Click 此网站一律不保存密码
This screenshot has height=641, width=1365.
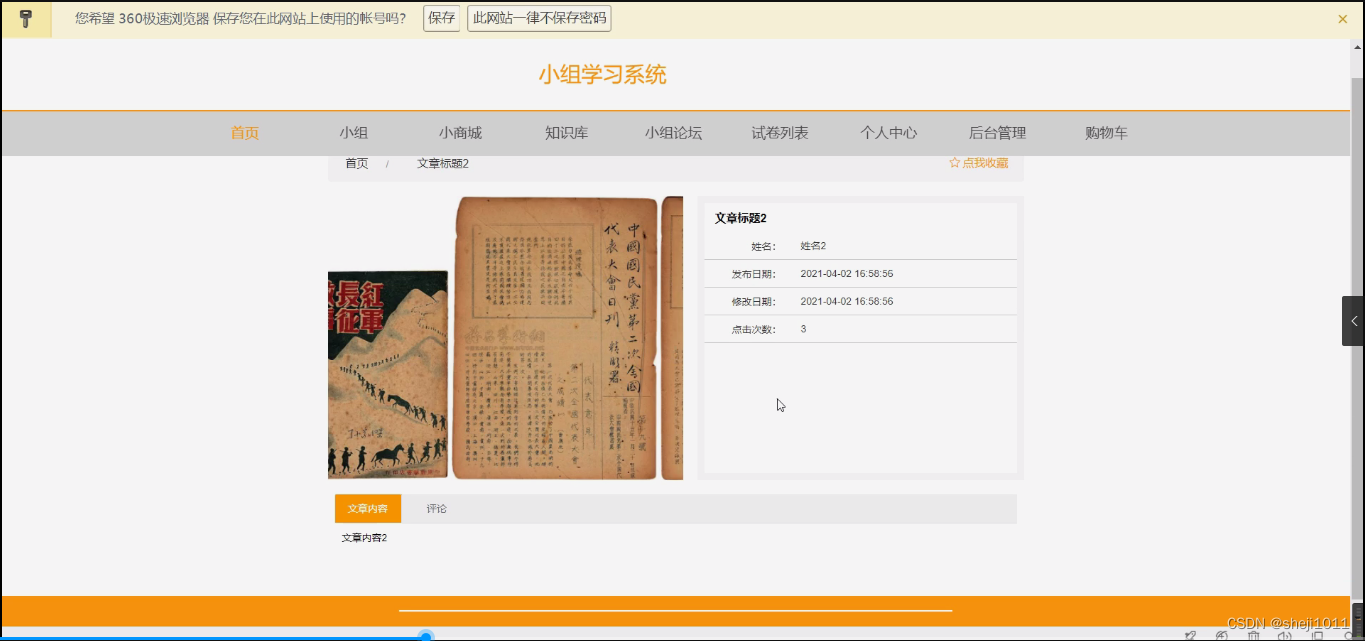[x=538, y=18]
